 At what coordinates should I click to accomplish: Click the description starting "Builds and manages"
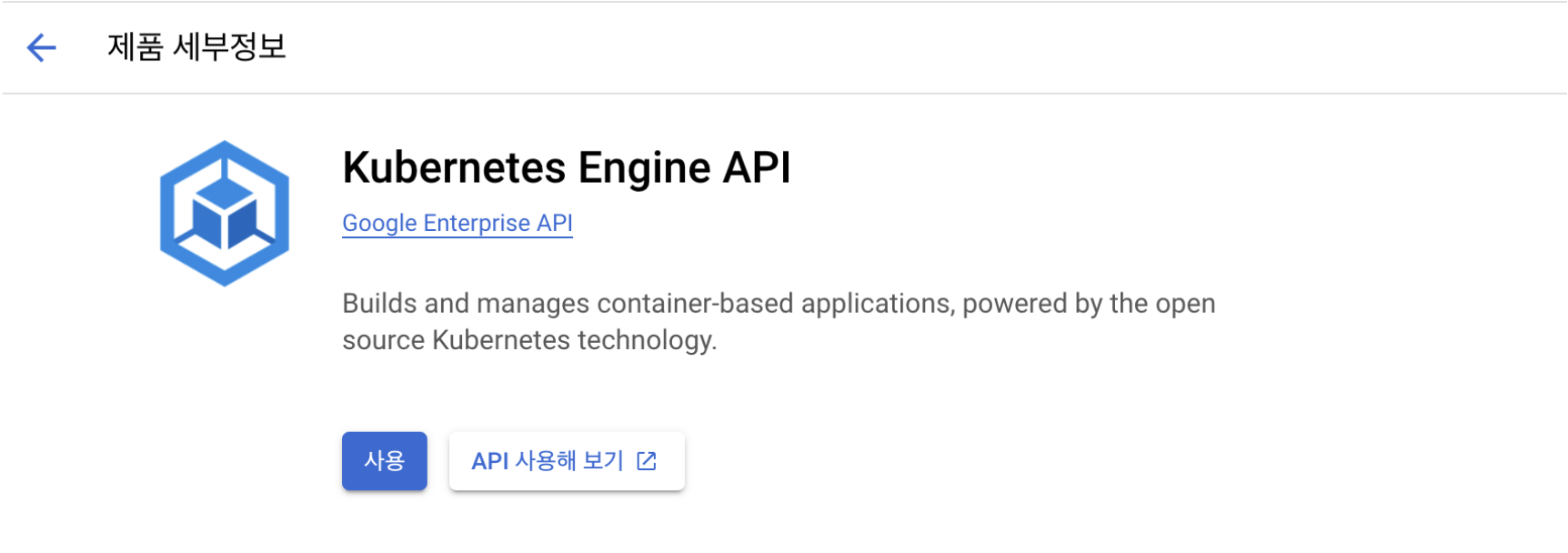tap(779, 321)
